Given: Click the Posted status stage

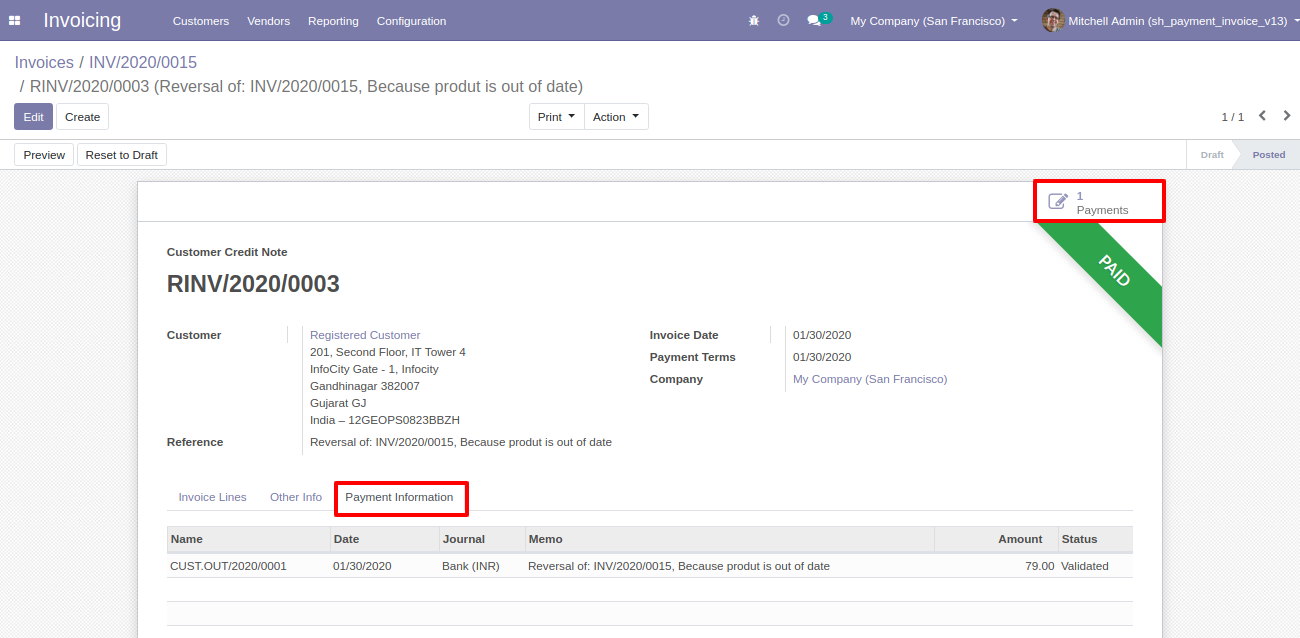Looking at the screenshot, I should pyautogui.click(x=1269, y=155).
